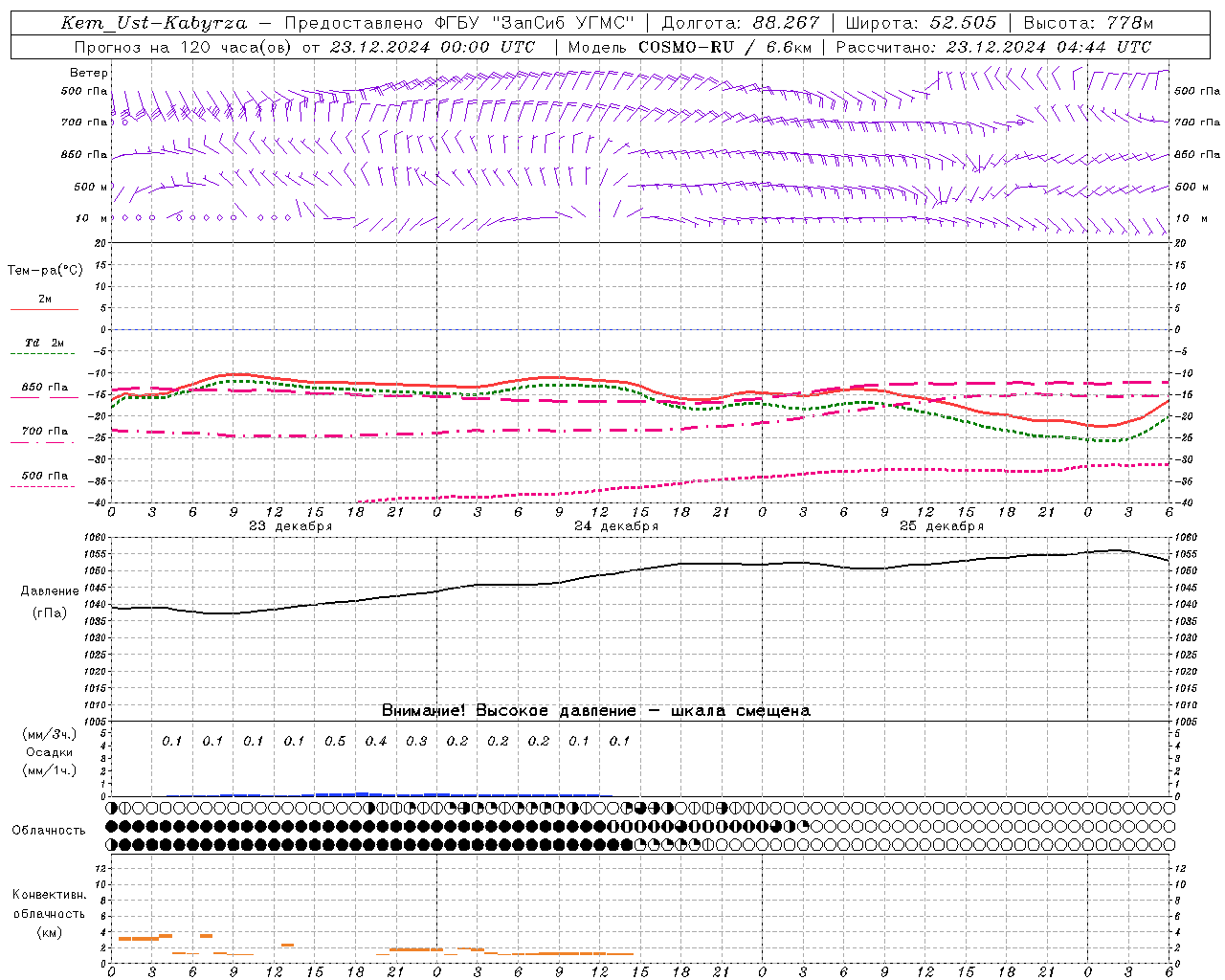This screenshot has width=1225, height=980.
Task: Select 700 гПа in the temperature legend
Action: pyautogui.click(x=45, y=432)
